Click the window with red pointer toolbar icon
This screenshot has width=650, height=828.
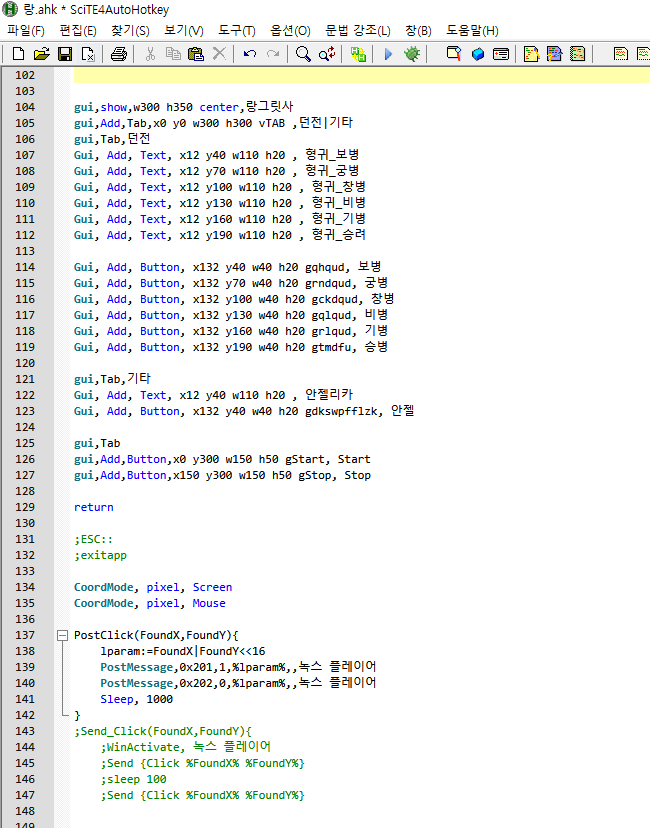454,54
